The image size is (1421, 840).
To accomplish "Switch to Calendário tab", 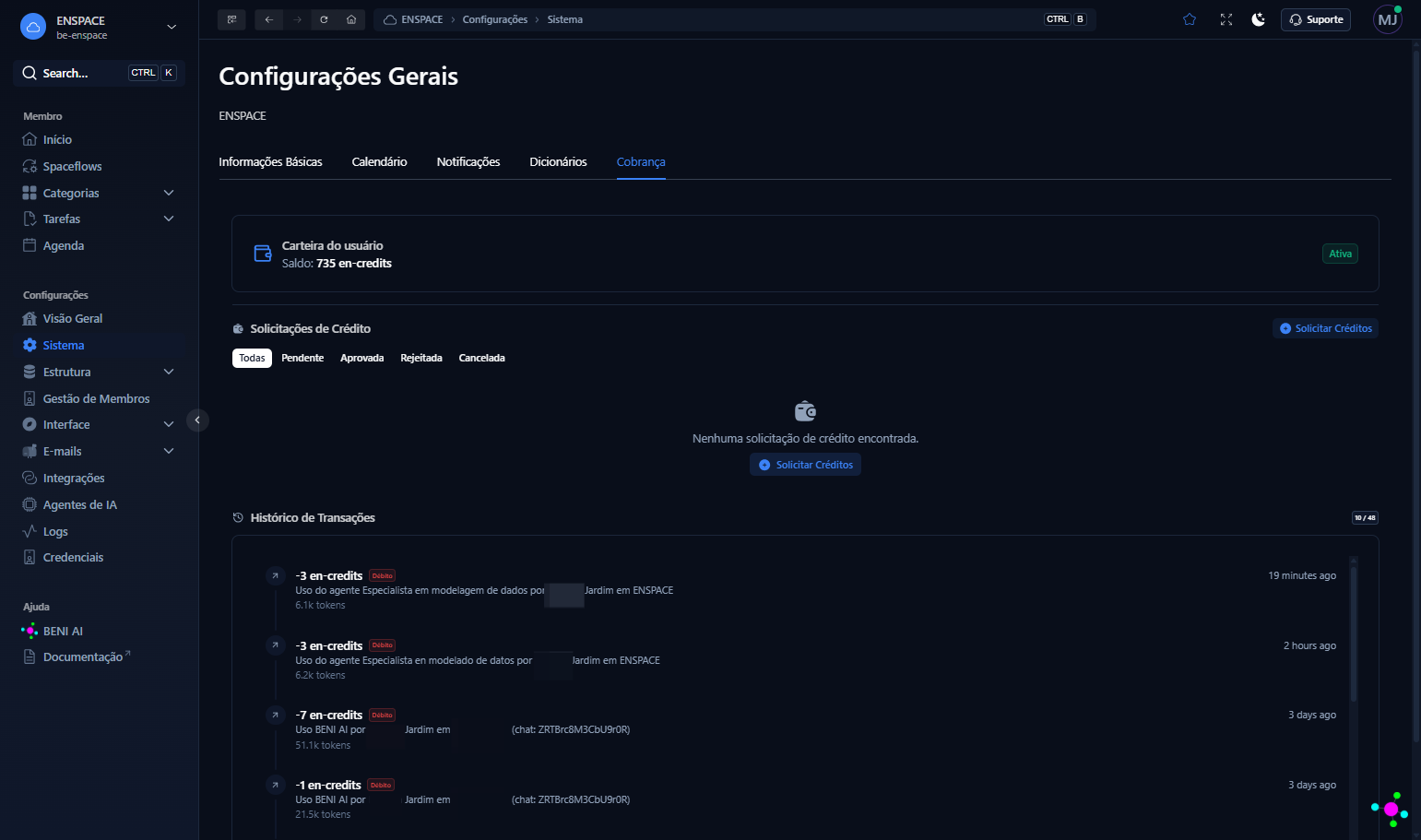I will [x=379, y=161].
